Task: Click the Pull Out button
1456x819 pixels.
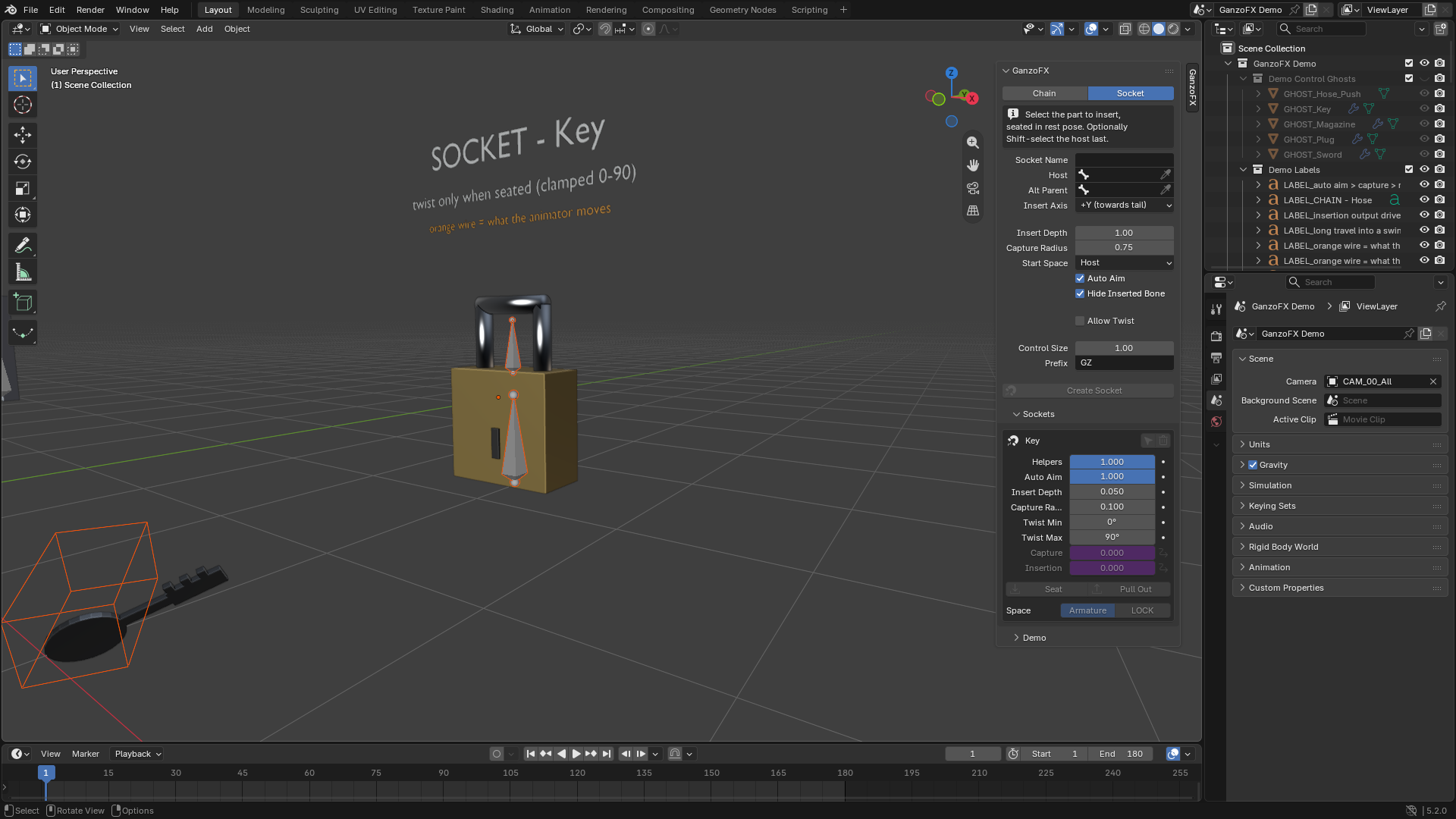Action: click(1129, 589)
